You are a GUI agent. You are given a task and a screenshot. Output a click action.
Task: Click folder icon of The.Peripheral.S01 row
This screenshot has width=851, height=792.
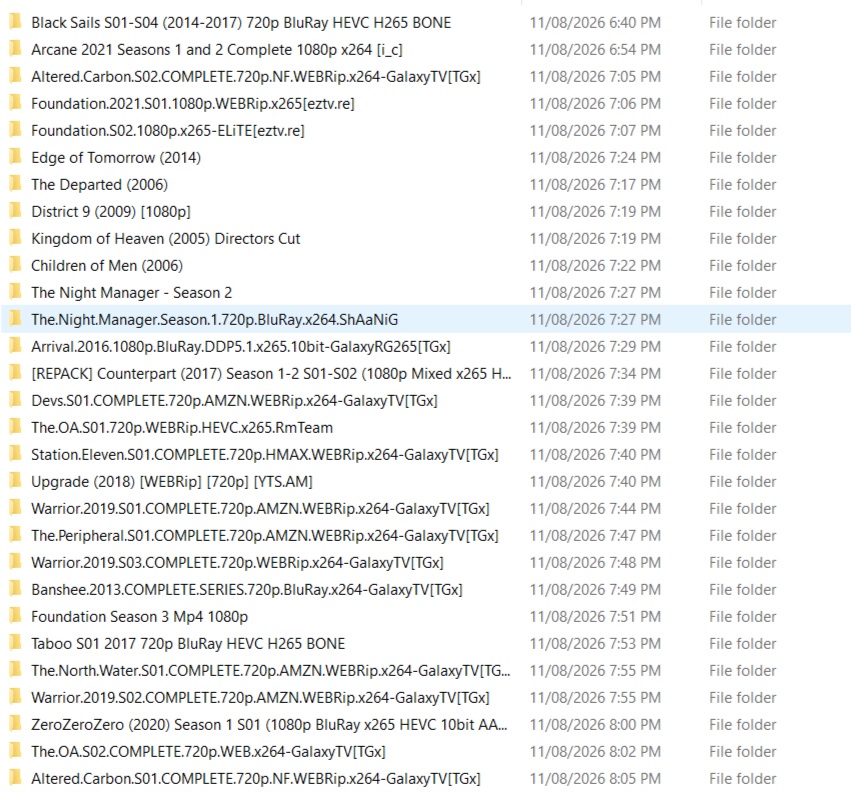15,535
